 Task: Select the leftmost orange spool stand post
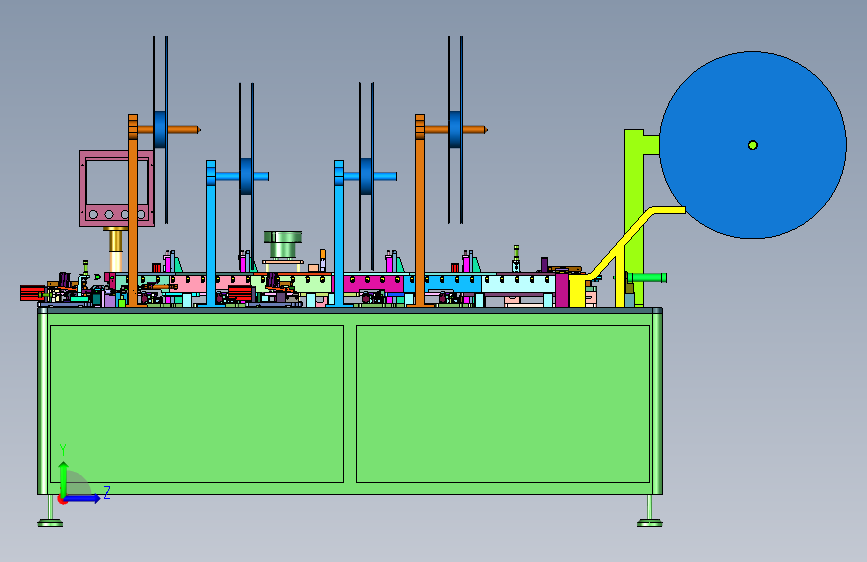coord(133,210)
